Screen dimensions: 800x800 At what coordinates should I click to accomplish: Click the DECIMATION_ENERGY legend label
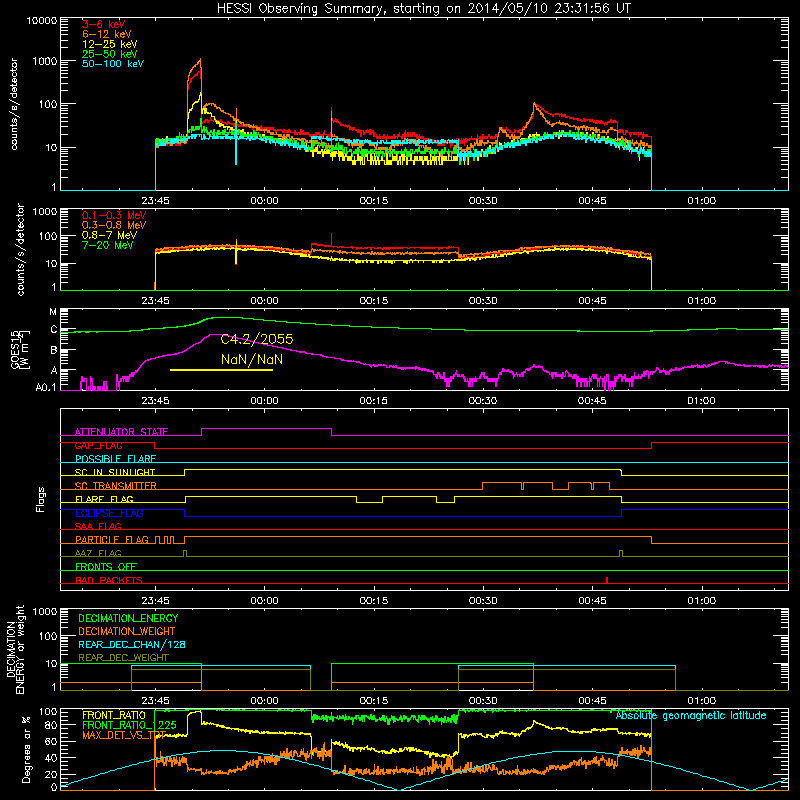(128, 618)
